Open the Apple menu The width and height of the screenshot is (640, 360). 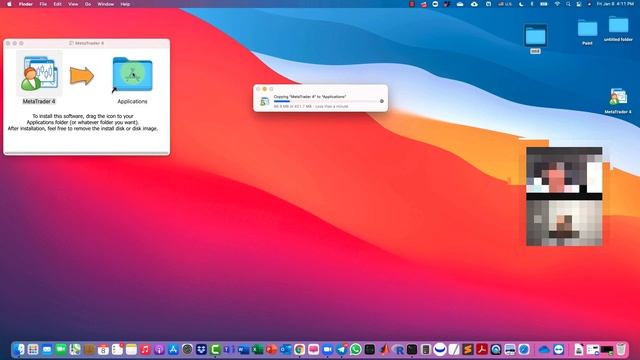[x=9, y=4]
